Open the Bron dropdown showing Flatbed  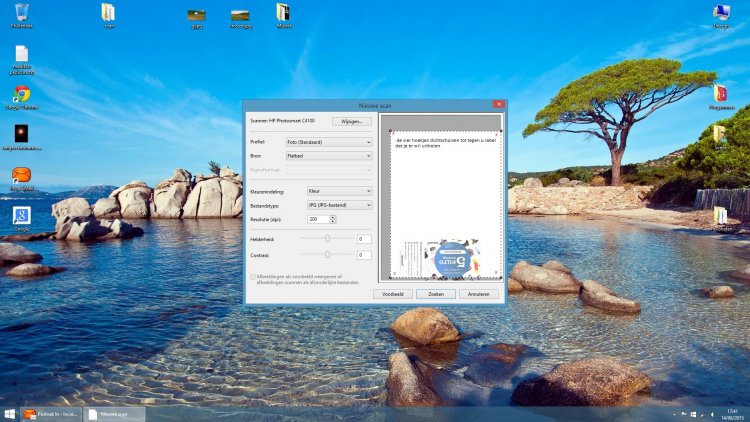[329, 157]
